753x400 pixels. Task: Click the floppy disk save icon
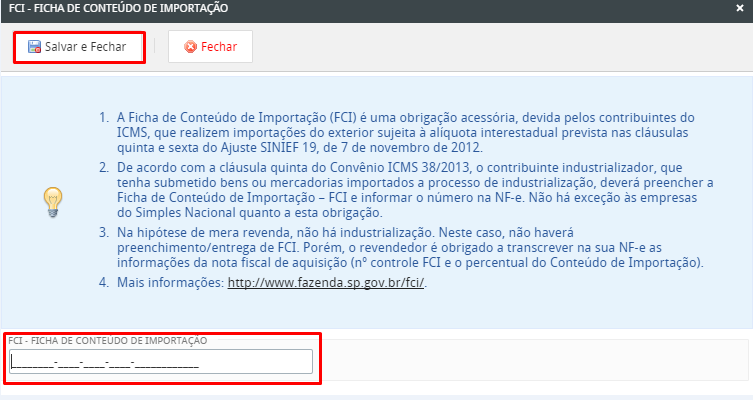[x=34, y=47]
